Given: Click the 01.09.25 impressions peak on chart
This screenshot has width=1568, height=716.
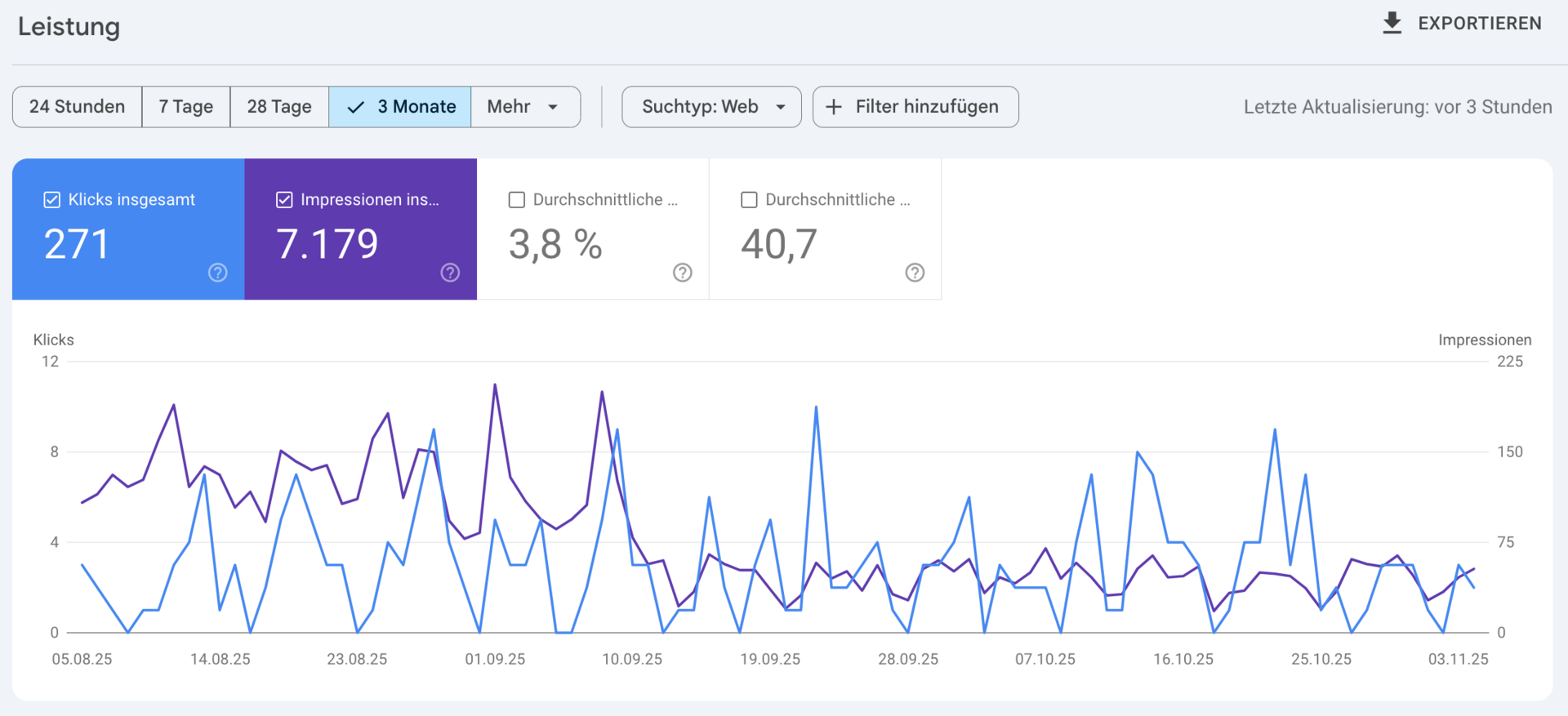Looking at the screenshot, I should [x=495, y=385].
